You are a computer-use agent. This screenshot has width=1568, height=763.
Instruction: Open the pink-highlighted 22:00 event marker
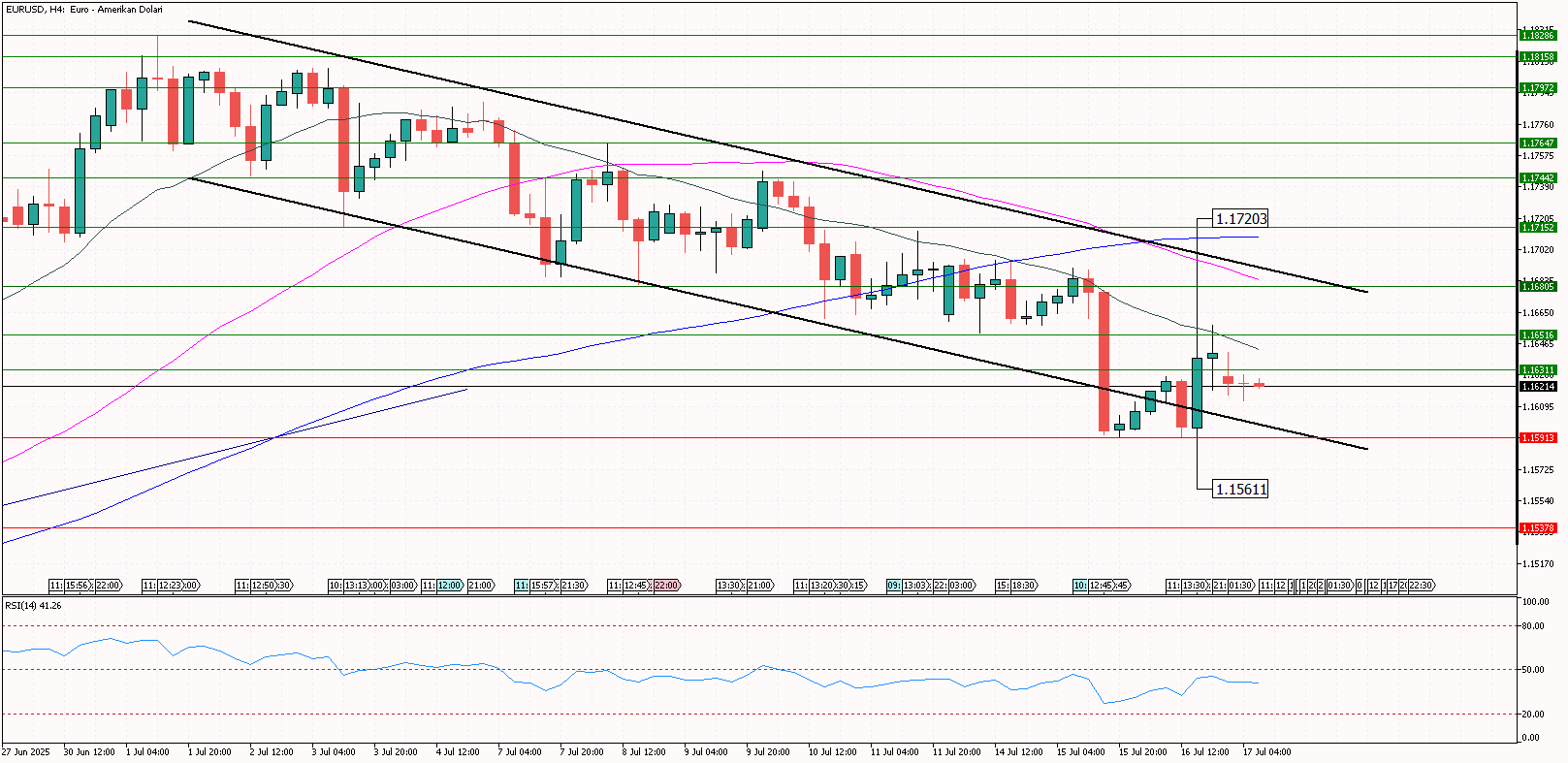(666, 586)
